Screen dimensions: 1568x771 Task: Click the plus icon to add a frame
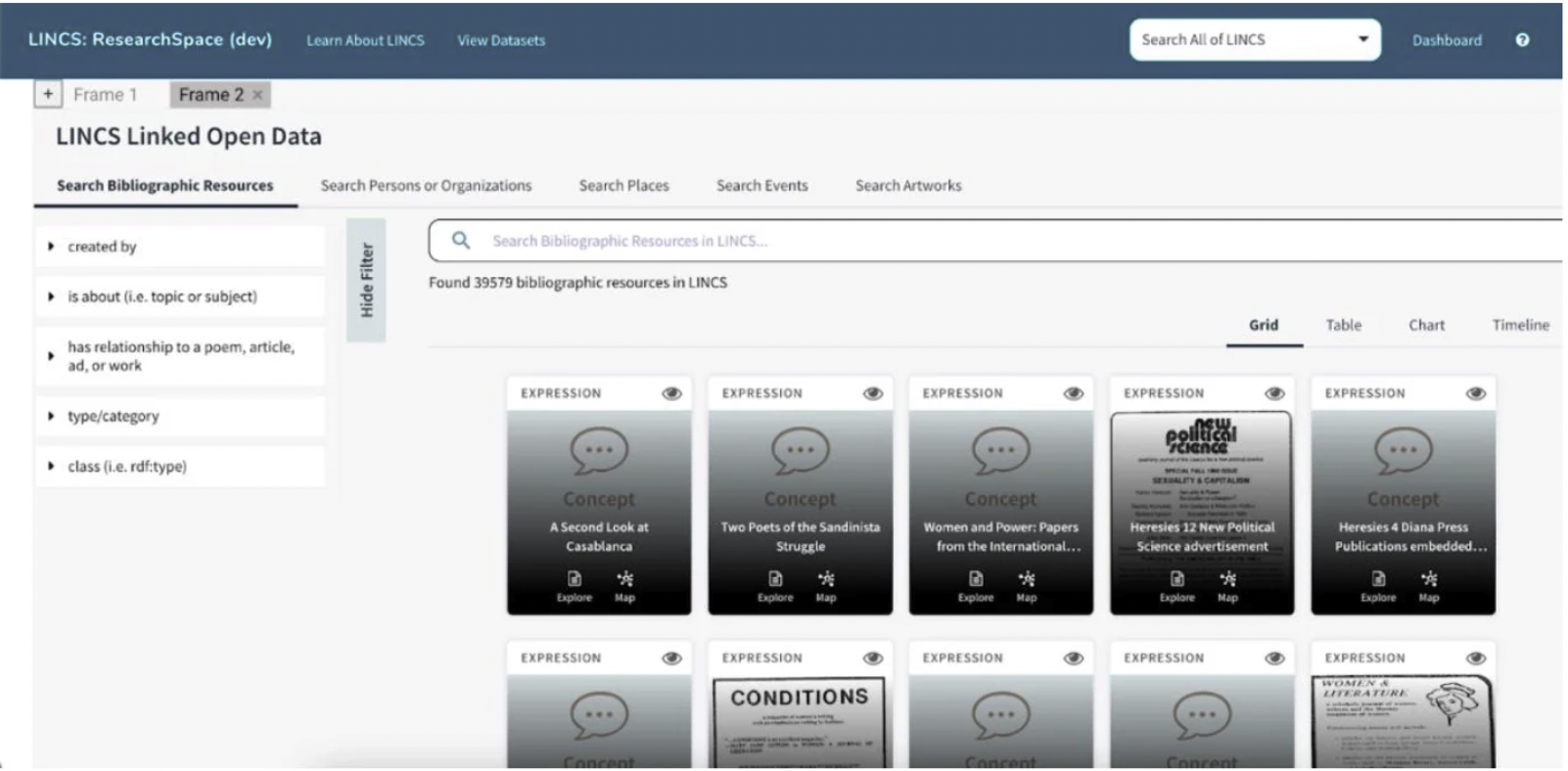point(48,94)
